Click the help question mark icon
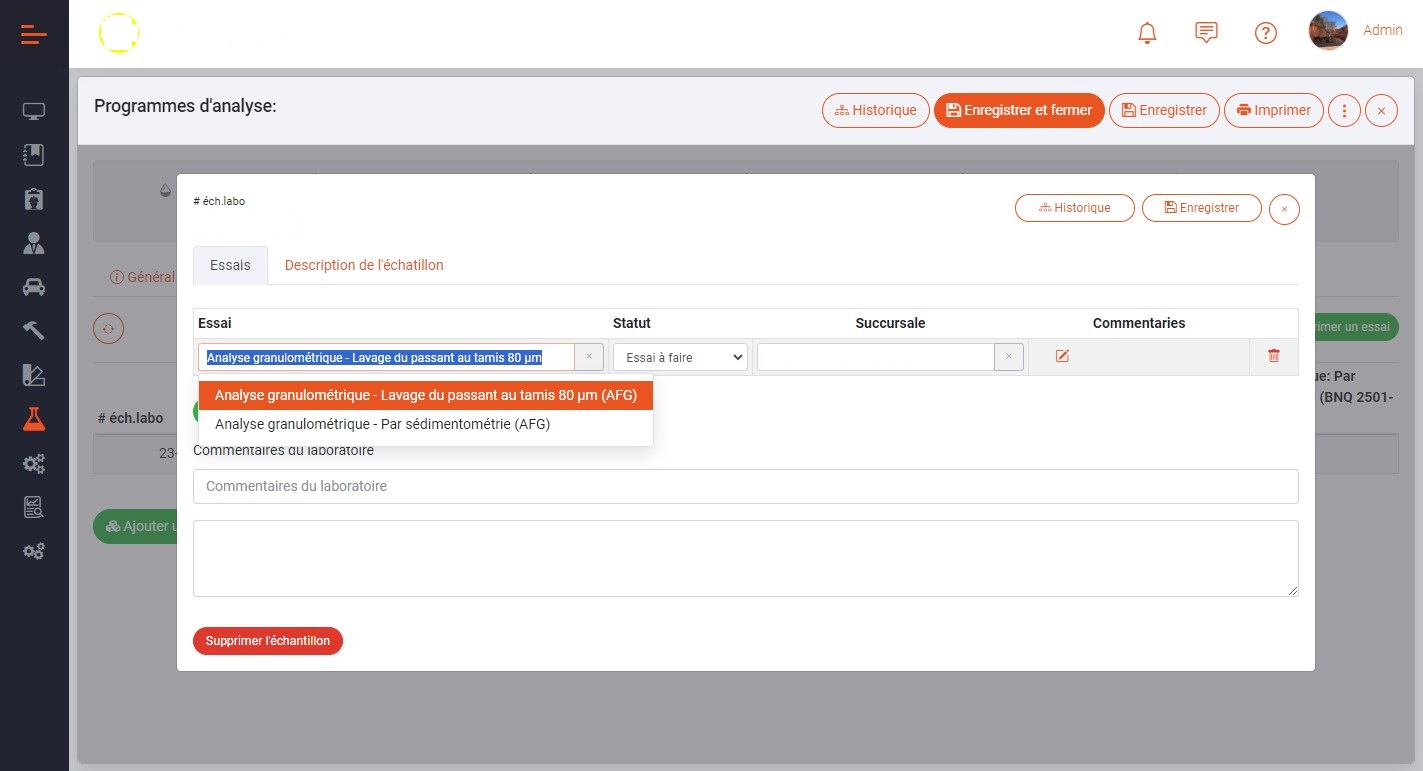The height and width of the screenshot is (771, 1423). (1265, 33)
